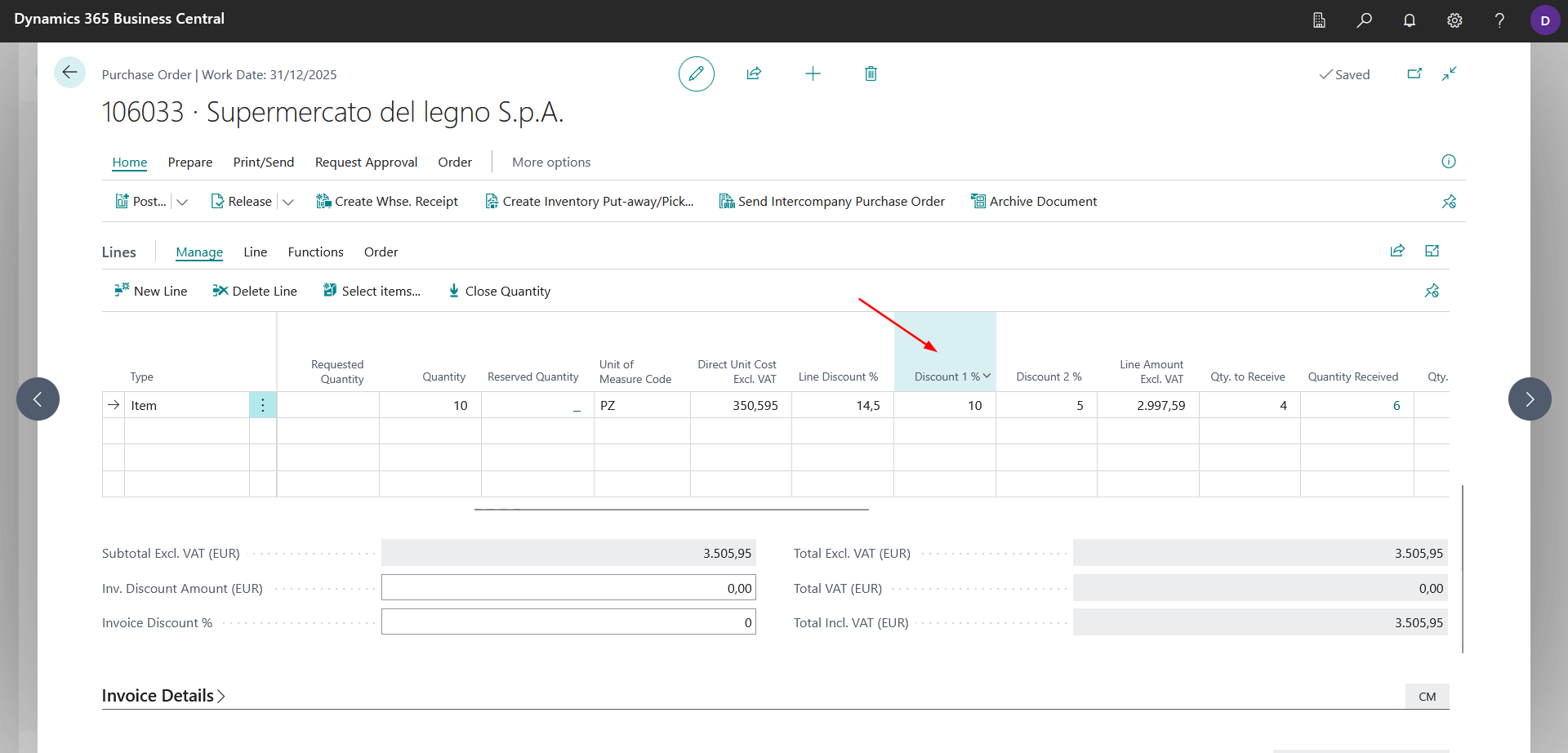Open the row options three-dot menu

point(263,405)
